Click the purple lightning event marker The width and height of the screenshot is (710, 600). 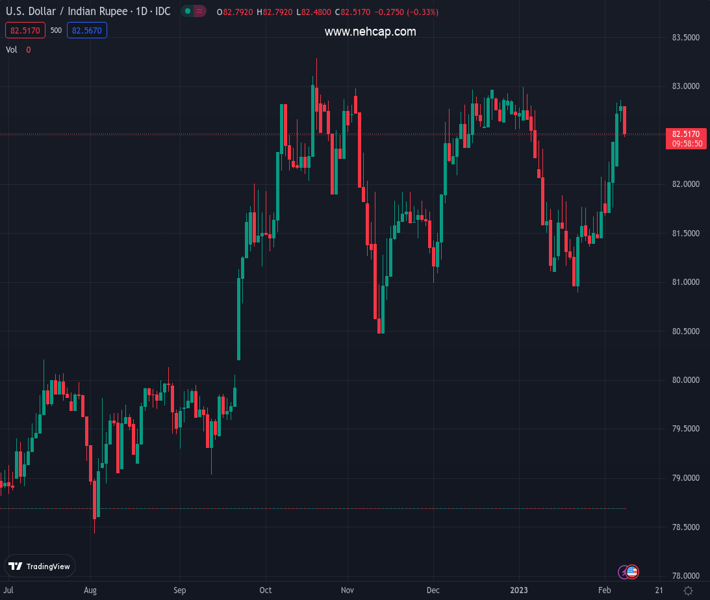click(x=624, y=572)
